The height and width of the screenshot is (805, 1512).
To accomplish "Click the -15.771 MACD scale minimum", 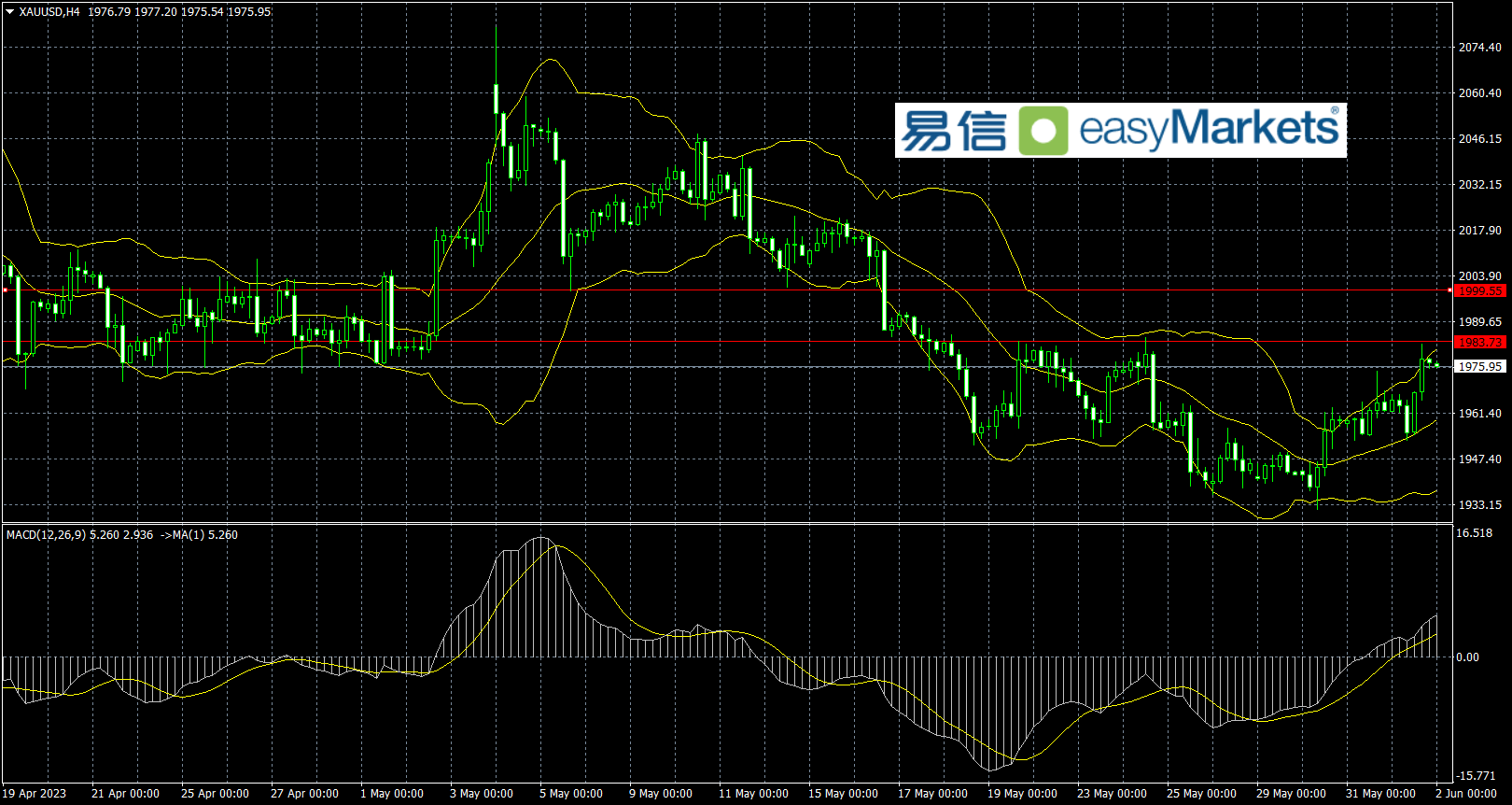I will click(x=1477, y=776).
